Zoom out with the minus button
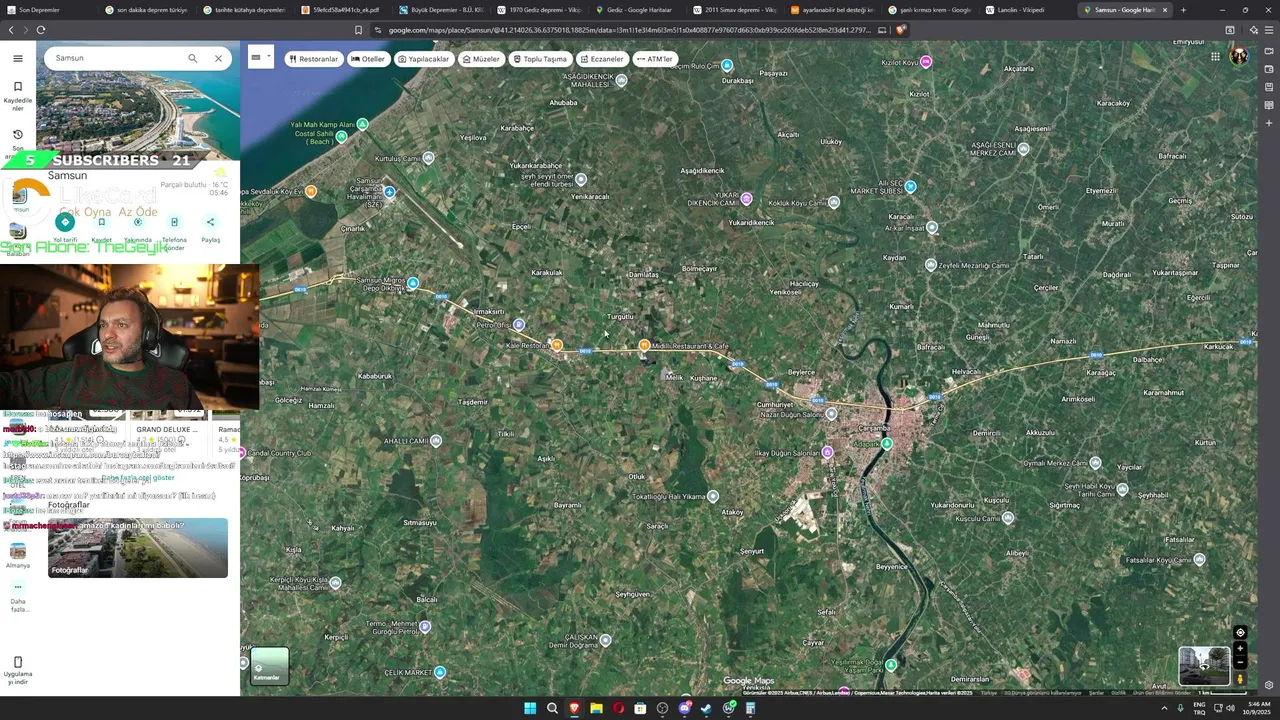This screenshot has height=720, width=1280. point(1240,662)
